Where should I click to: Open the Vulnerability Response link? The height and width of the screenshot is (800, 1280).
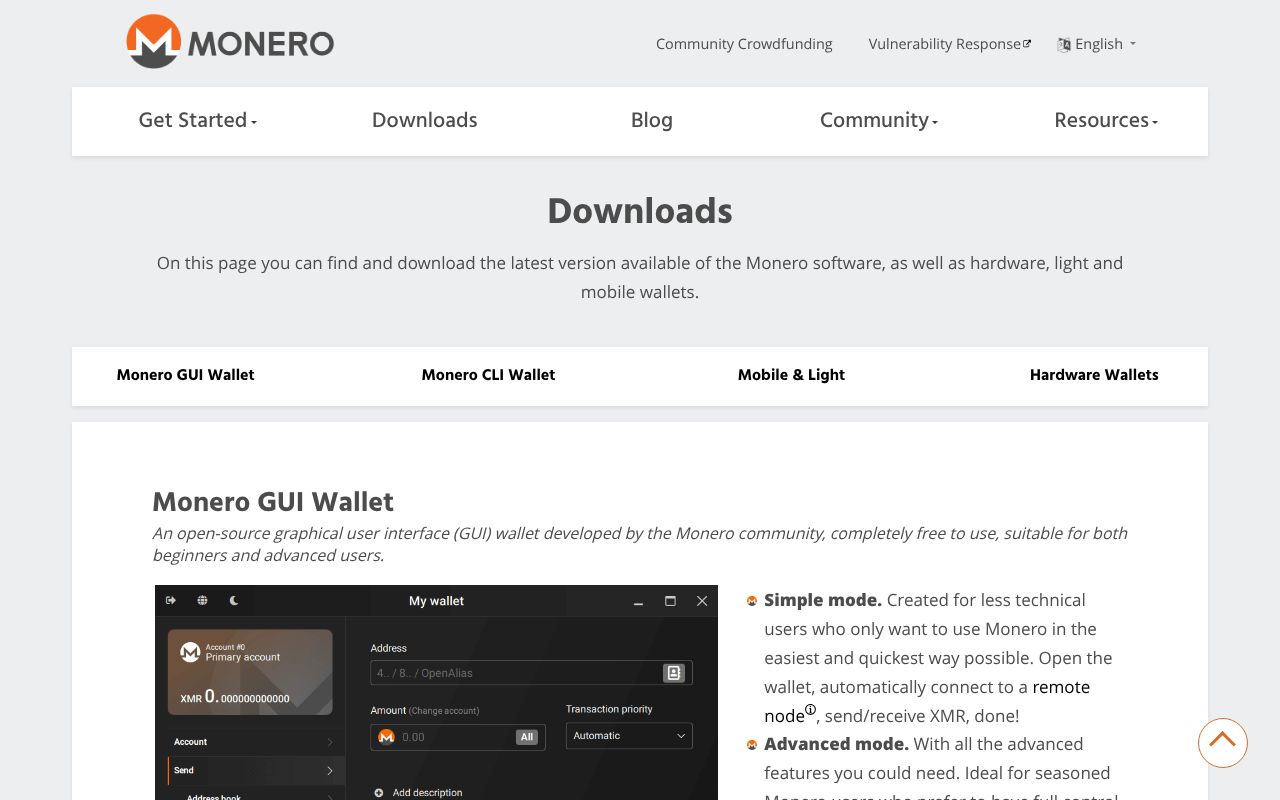[949, 44]
